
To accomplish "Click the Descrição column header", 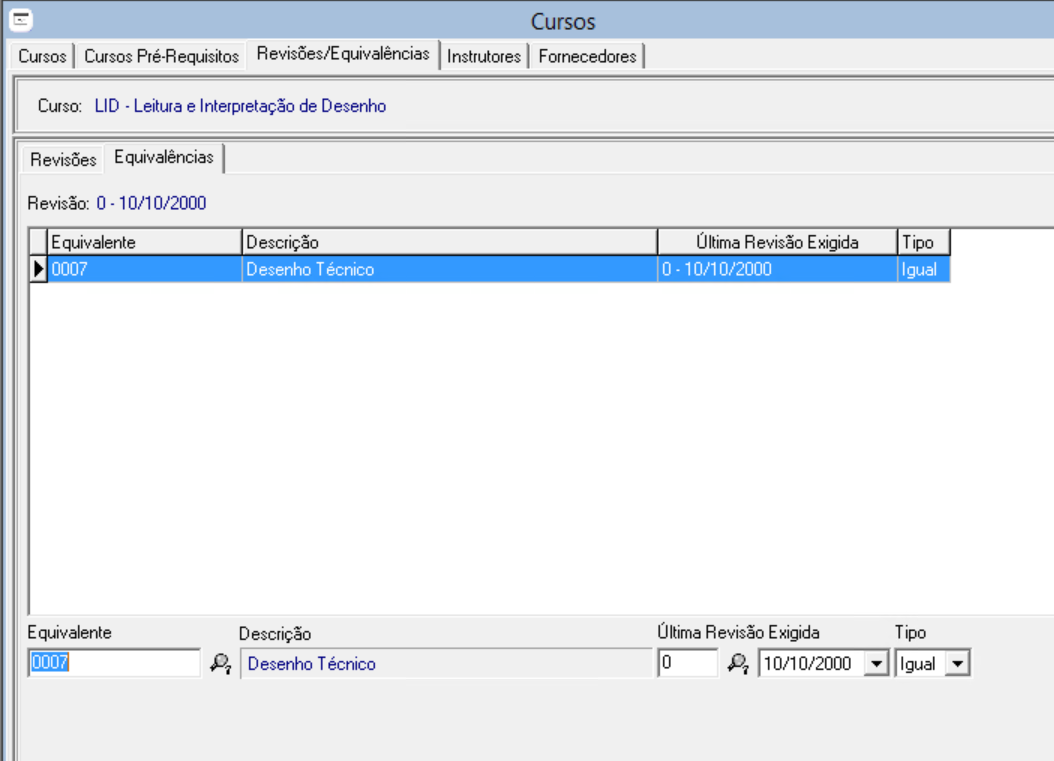I will pyautogui.click(x=448, y=242).
